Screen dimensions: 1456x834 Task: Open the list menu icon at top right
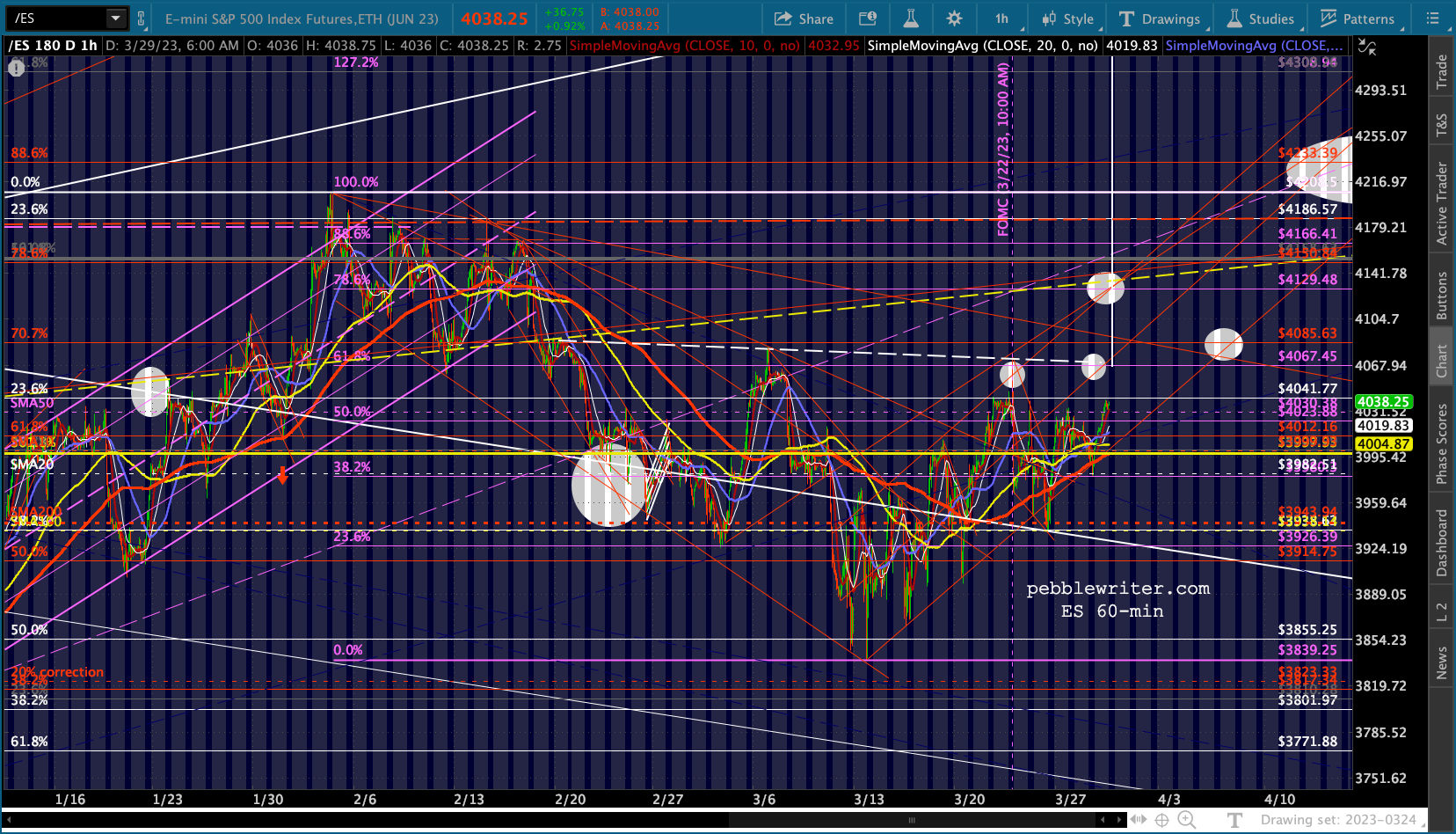pos(1432,18)
